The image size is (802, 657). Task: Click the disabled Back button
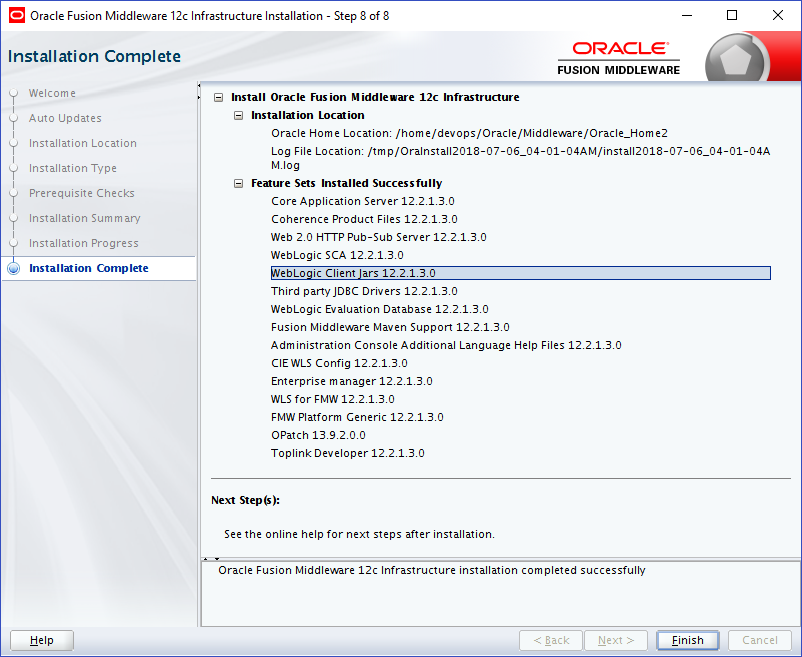point(551,640)
